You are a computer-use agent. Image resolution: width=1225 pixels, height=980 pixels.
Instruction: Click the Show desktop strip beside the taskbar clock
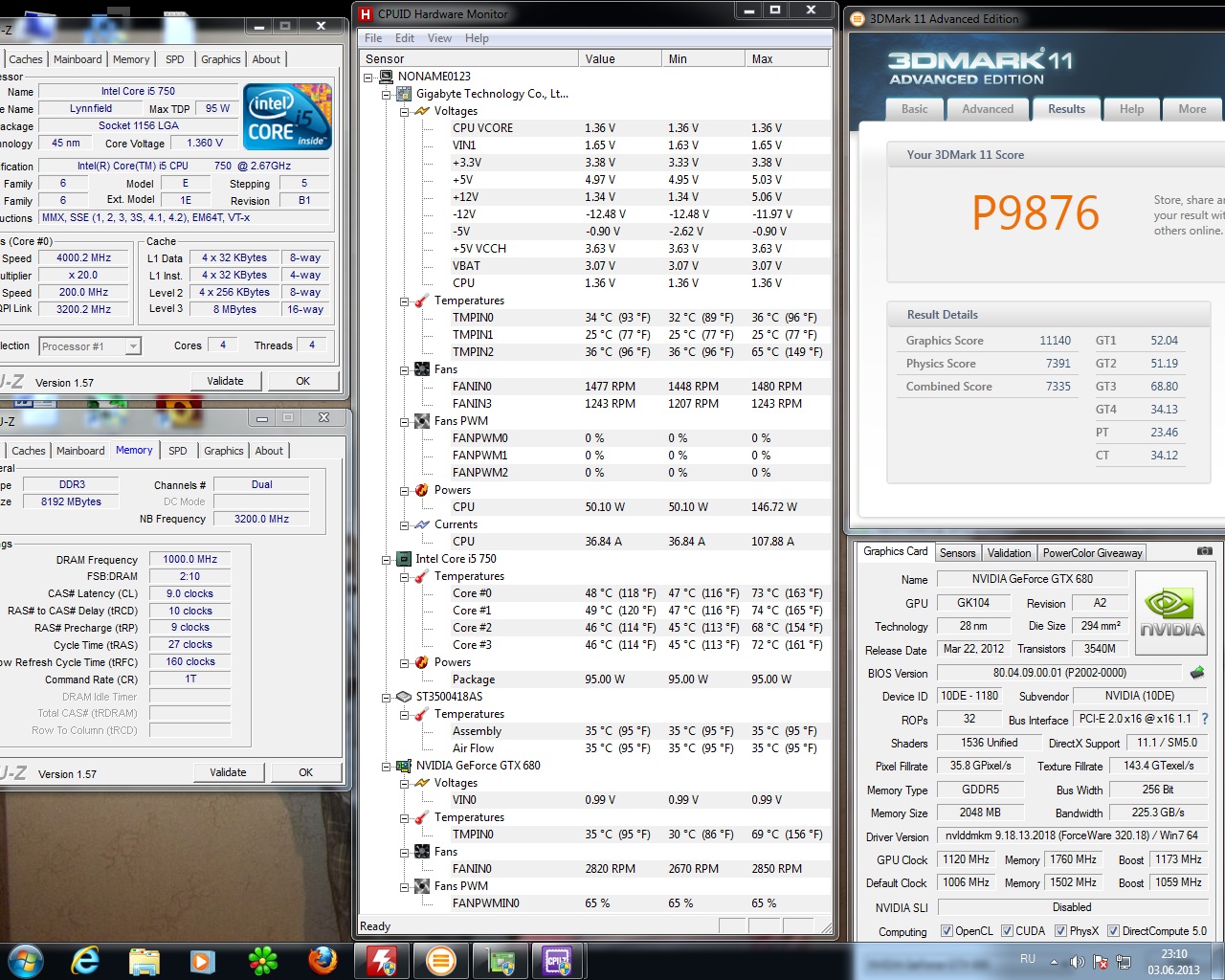click(1218, 961)
